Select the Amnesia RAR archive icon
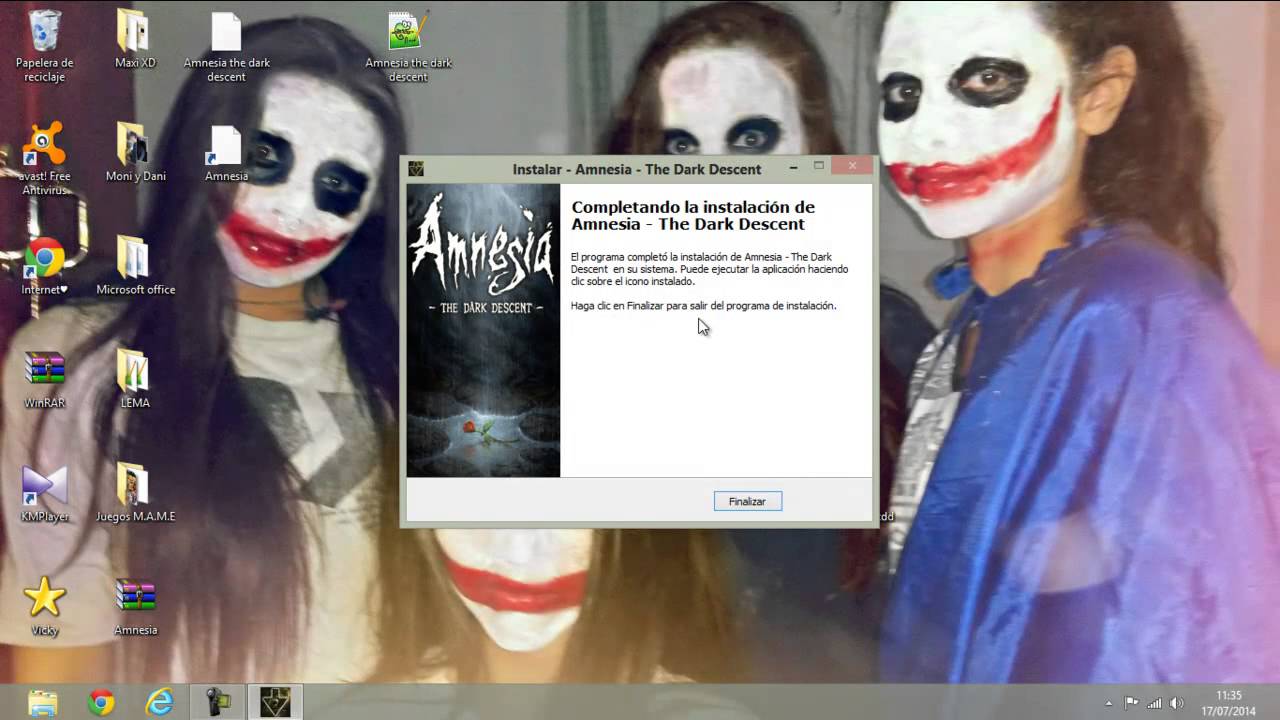This screenshot has width=1280, height=720. pos(135,607)
